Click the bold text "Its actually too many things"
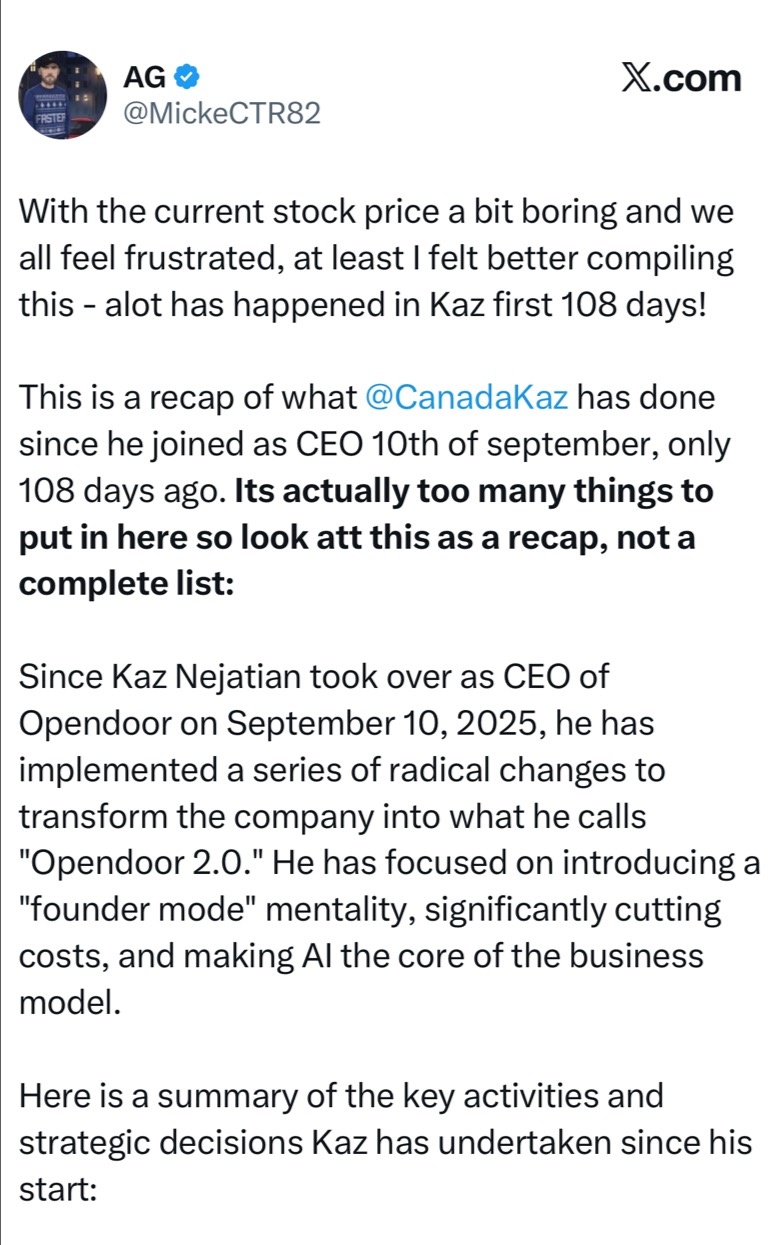 point(474,490)
